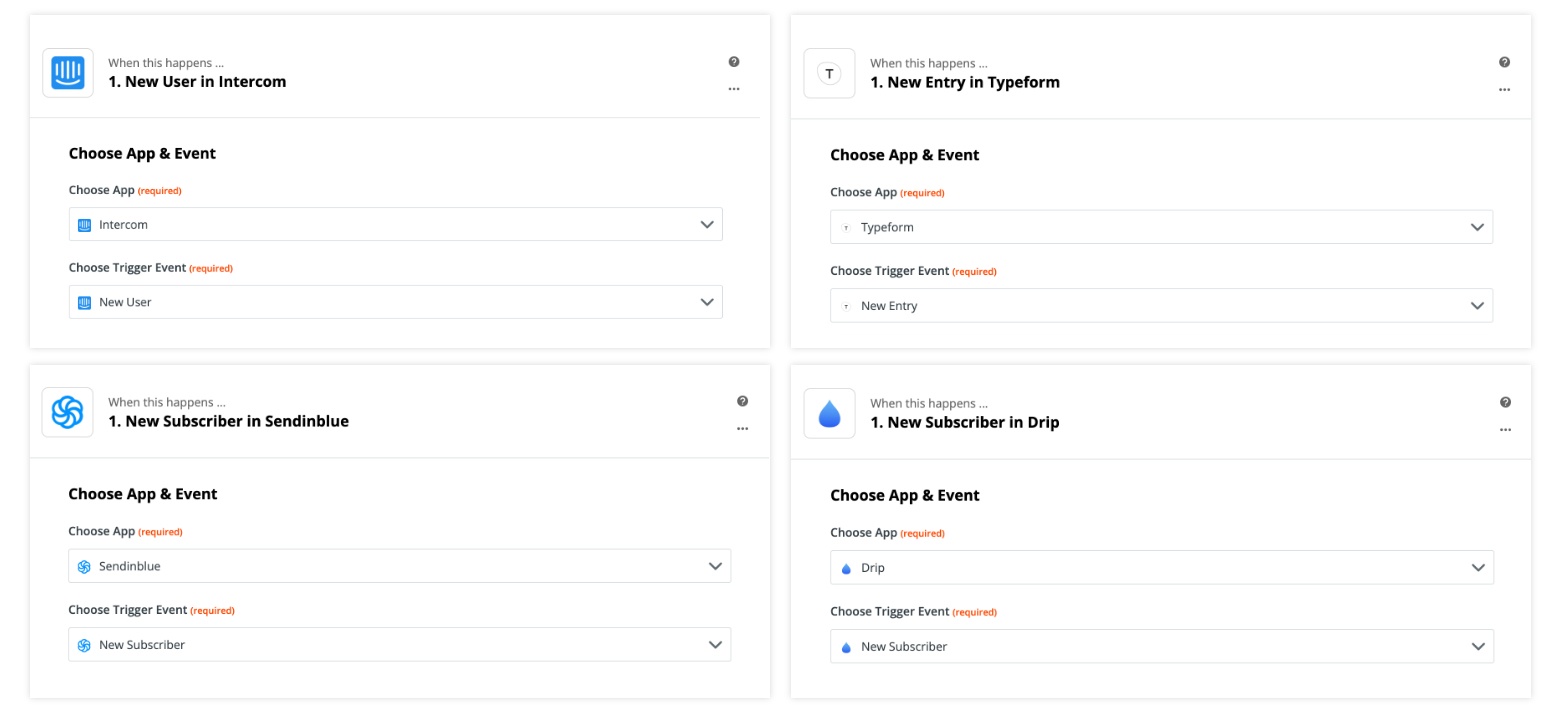This screenshot has height=713, width=1560.
Task: Click the Drip water drop logo icon
Action: point(829,413)
